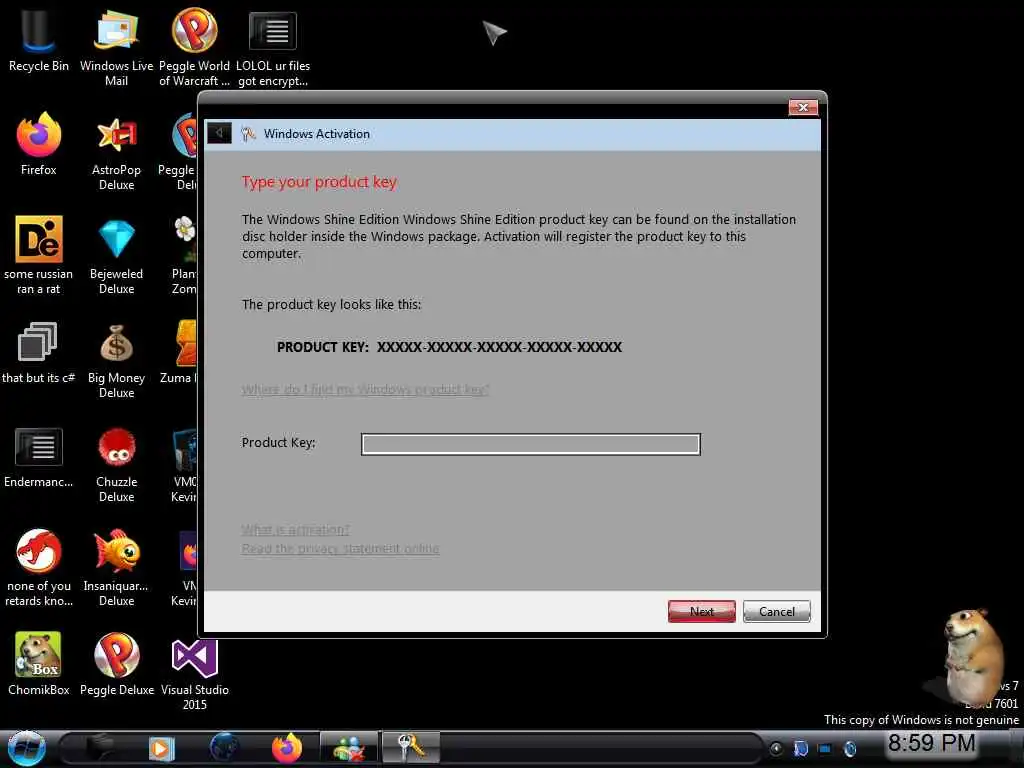The image size is (1024, 768).
Task: Open the black folder taskbar icon
Action: coord(99,748)
